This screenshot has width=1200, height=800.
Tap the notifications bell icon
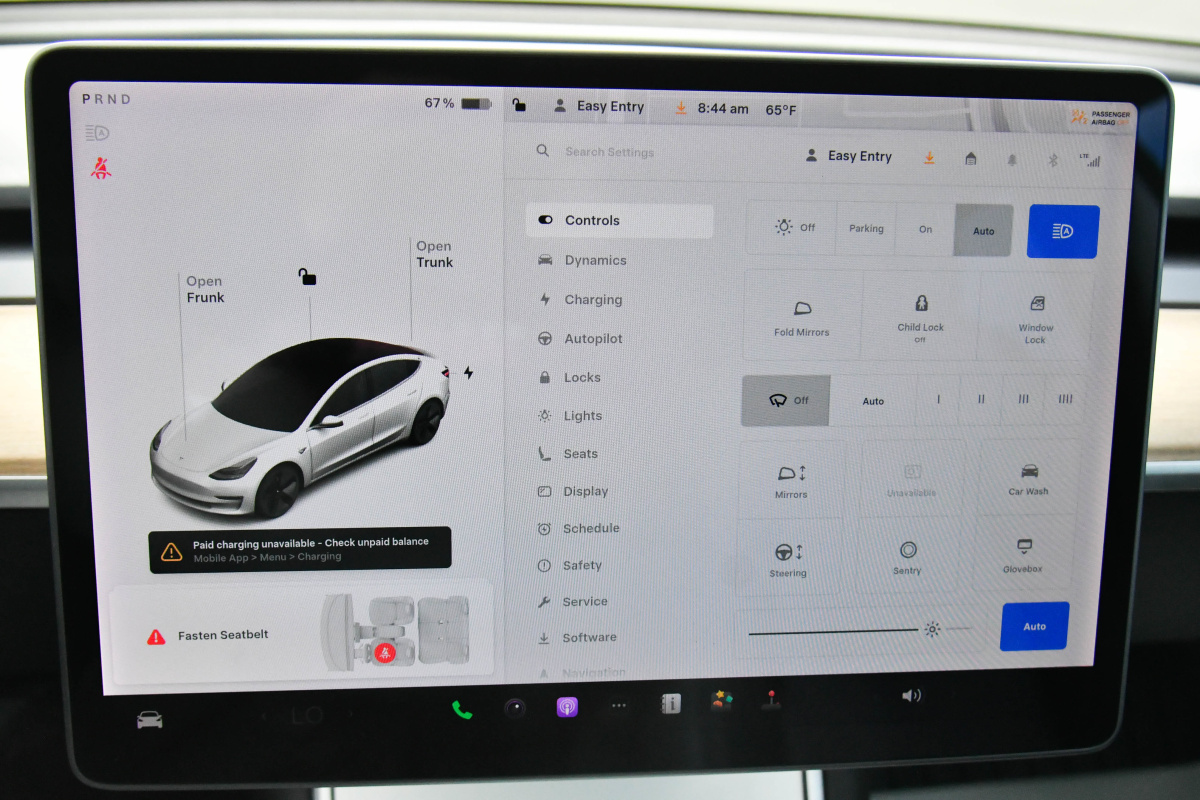point(1012,159)
